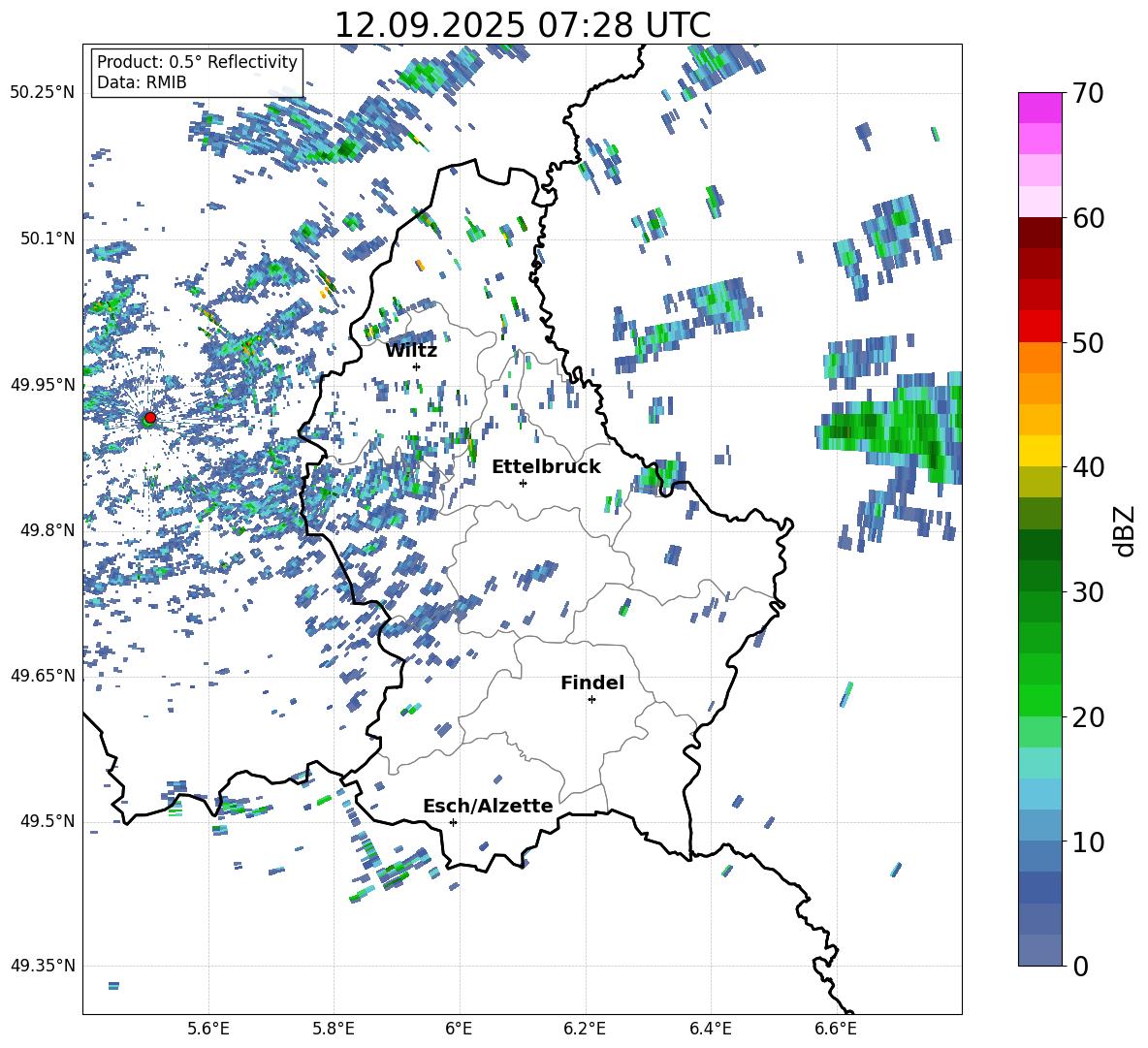Click the Esch/Alzette station cross marker
The height and width of the screenshot is (1048, 1148).
pos(453,822)
